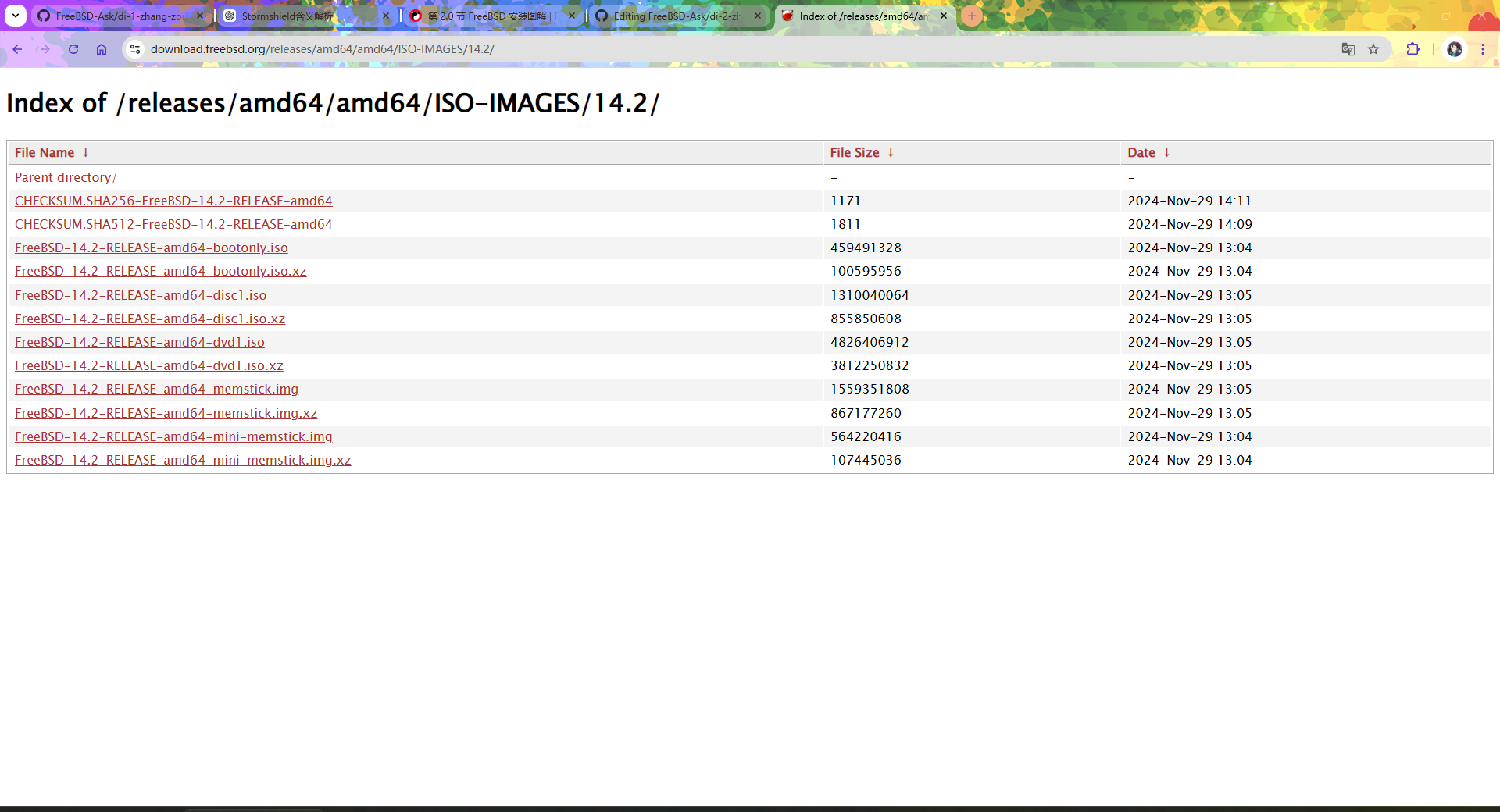Close the Stormshield tab
Screen dimensions: 1500x812
tap(386, 16)
